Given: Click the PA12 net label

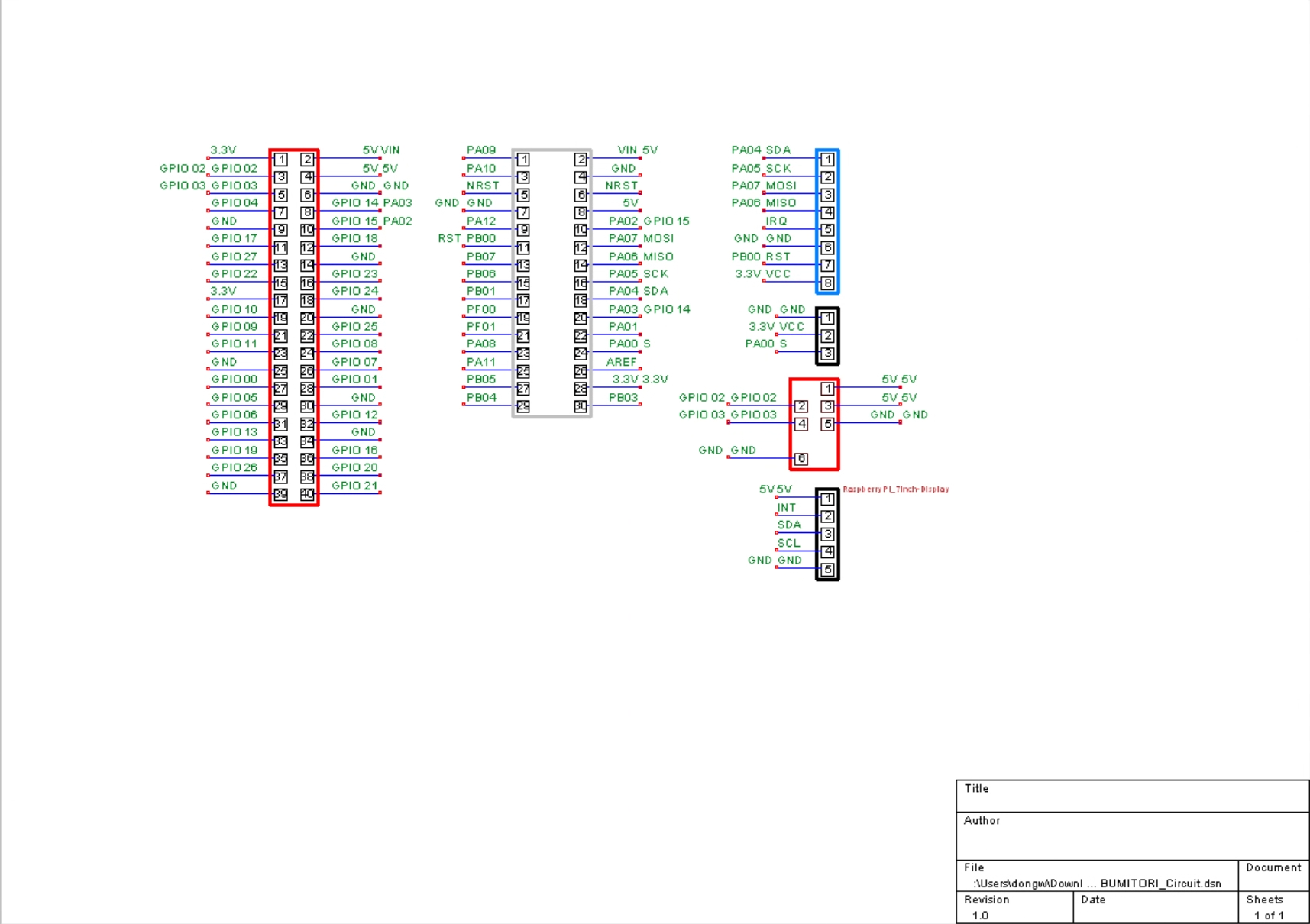Looking at the screenshot, I should pos(481,221).
